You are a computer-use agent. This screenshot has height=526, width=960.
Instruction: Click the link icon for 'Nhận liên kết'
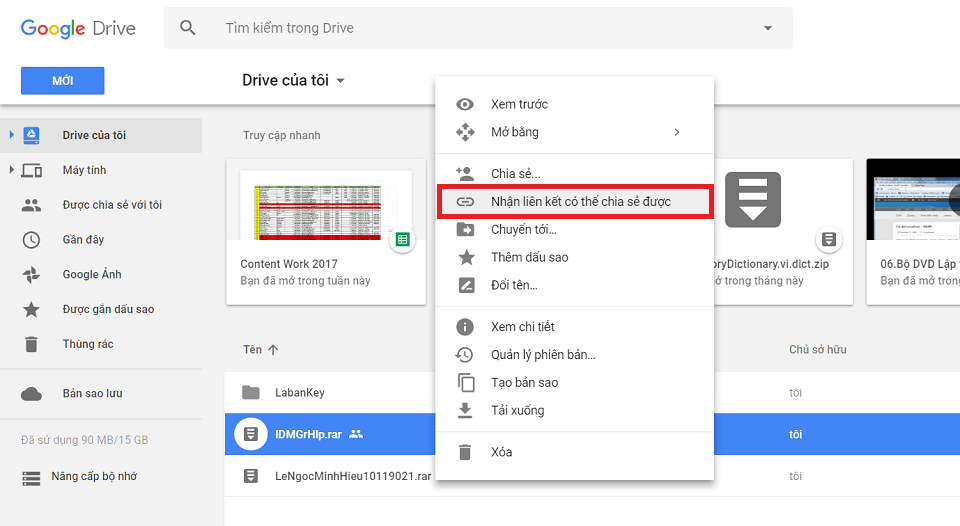[x=465, y=201]
